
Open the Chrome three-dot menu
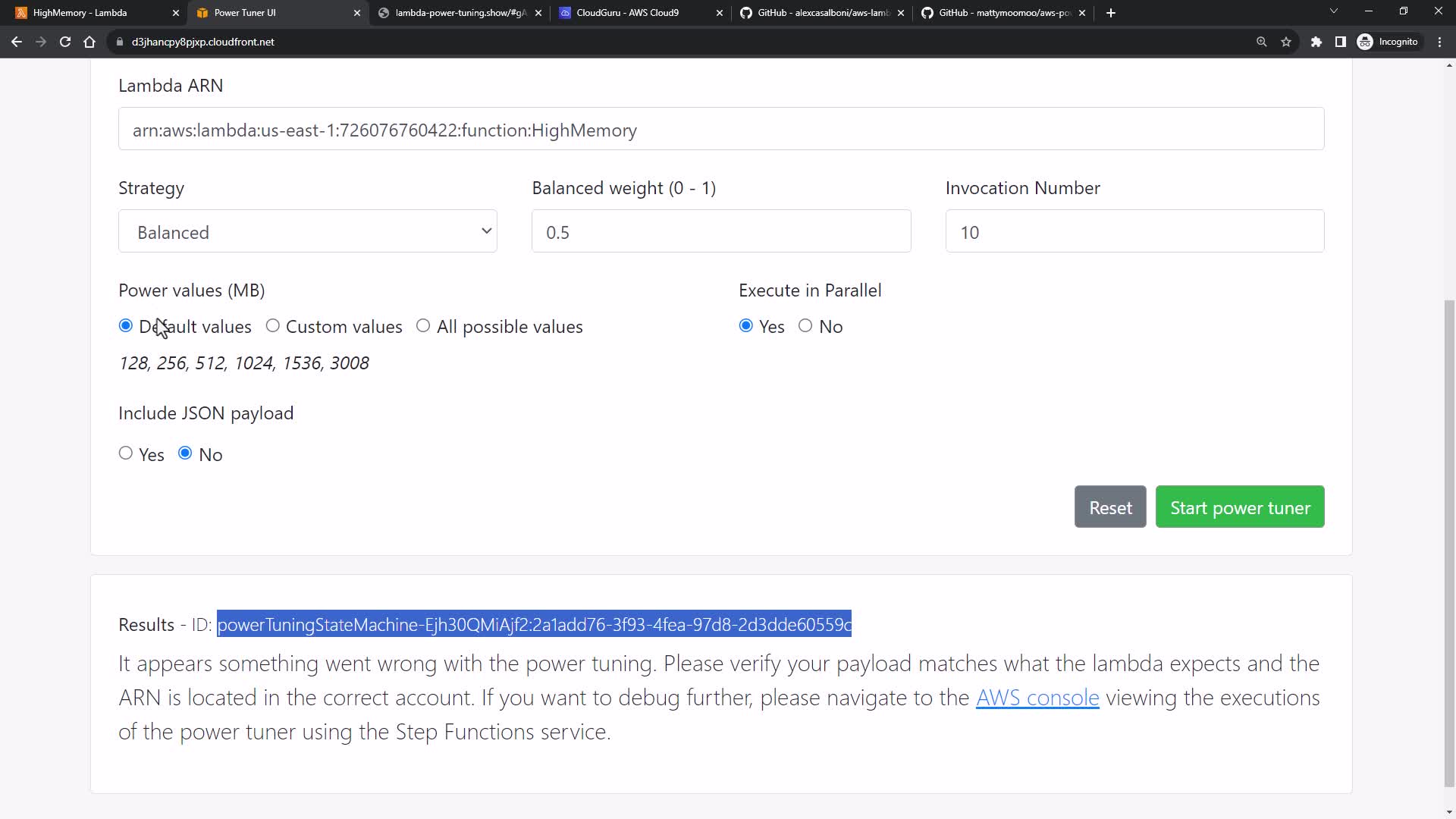(1440, 42)
